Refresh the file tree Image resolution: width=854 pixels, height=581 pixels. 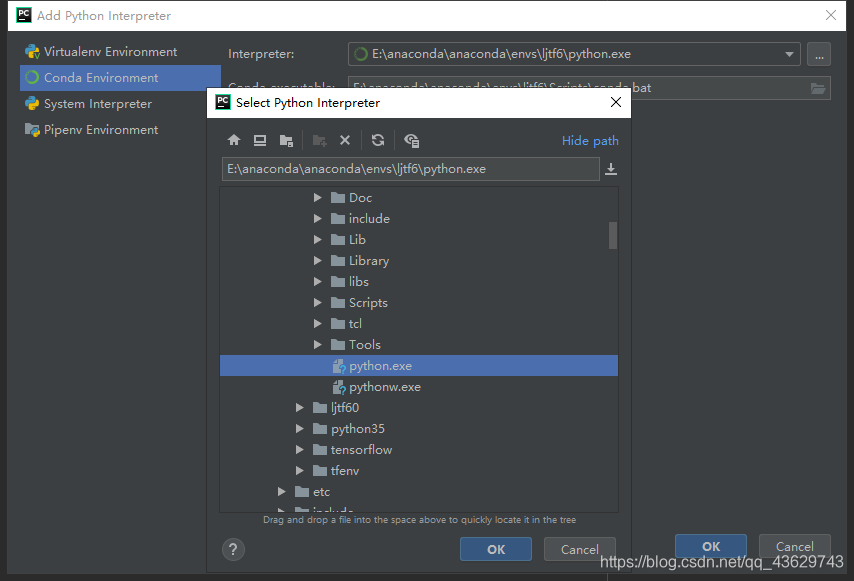click(377, 140)
